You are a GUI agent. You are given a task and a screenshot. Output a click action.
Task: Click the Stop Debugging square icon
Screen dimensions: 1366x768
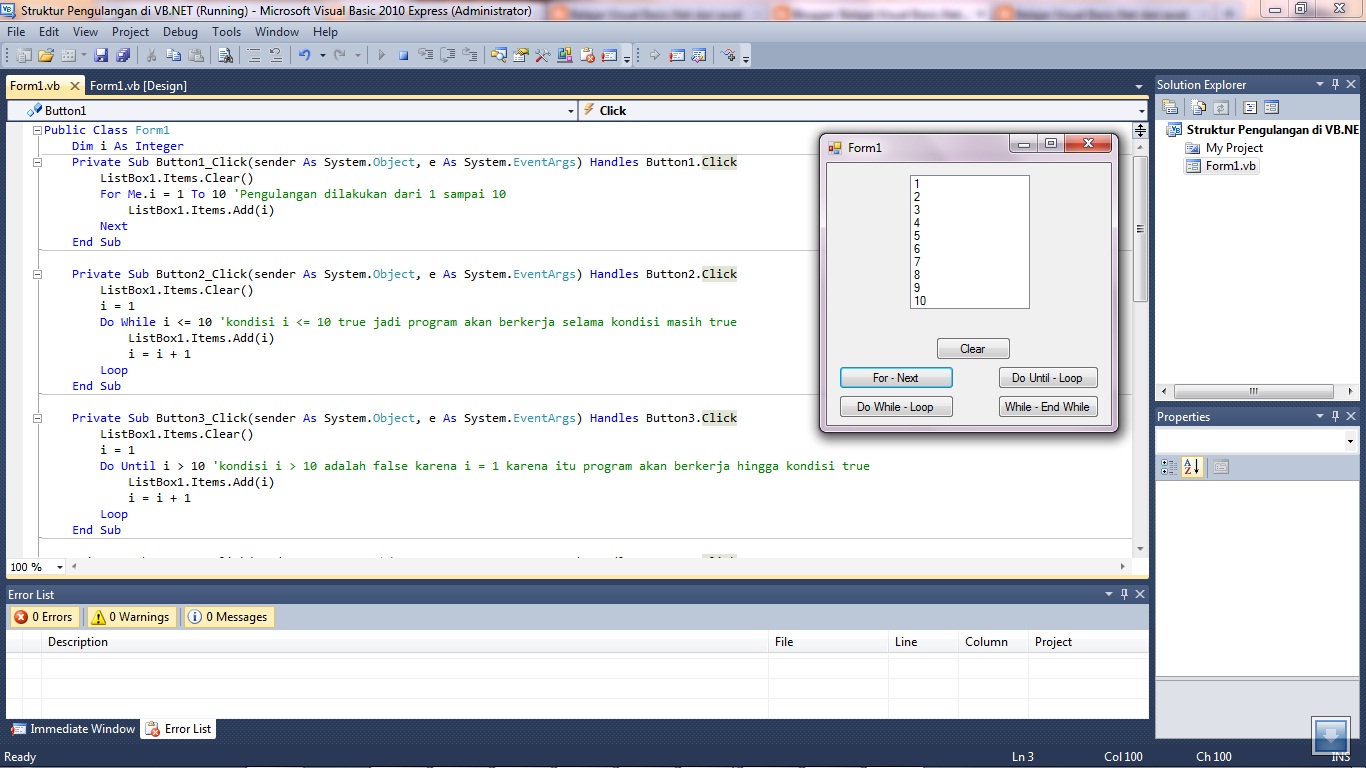tap(404, 55)
